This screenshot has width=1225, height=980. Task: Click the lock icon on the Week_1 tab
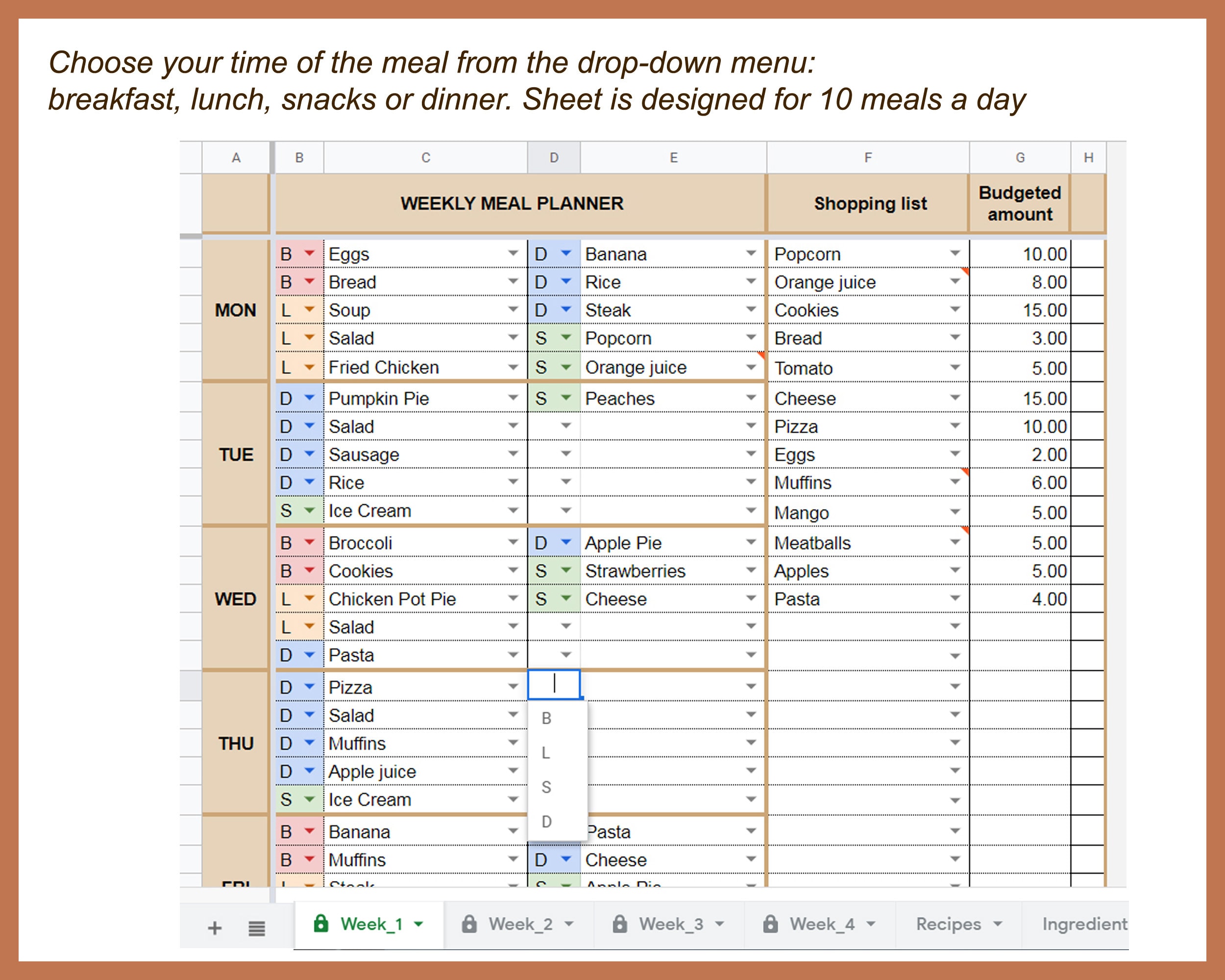coord(321,924)
